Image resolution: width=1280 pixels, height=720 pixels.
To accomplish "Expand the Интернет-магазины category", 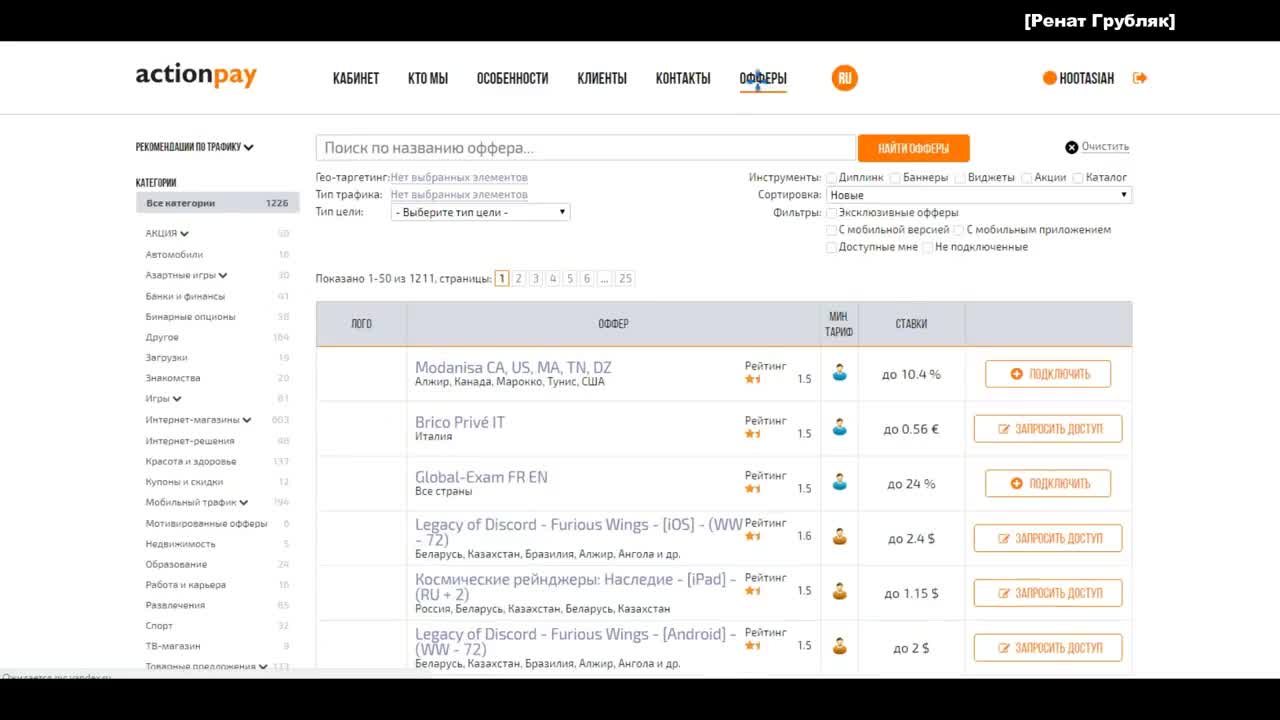I will [x=198, y=420].
